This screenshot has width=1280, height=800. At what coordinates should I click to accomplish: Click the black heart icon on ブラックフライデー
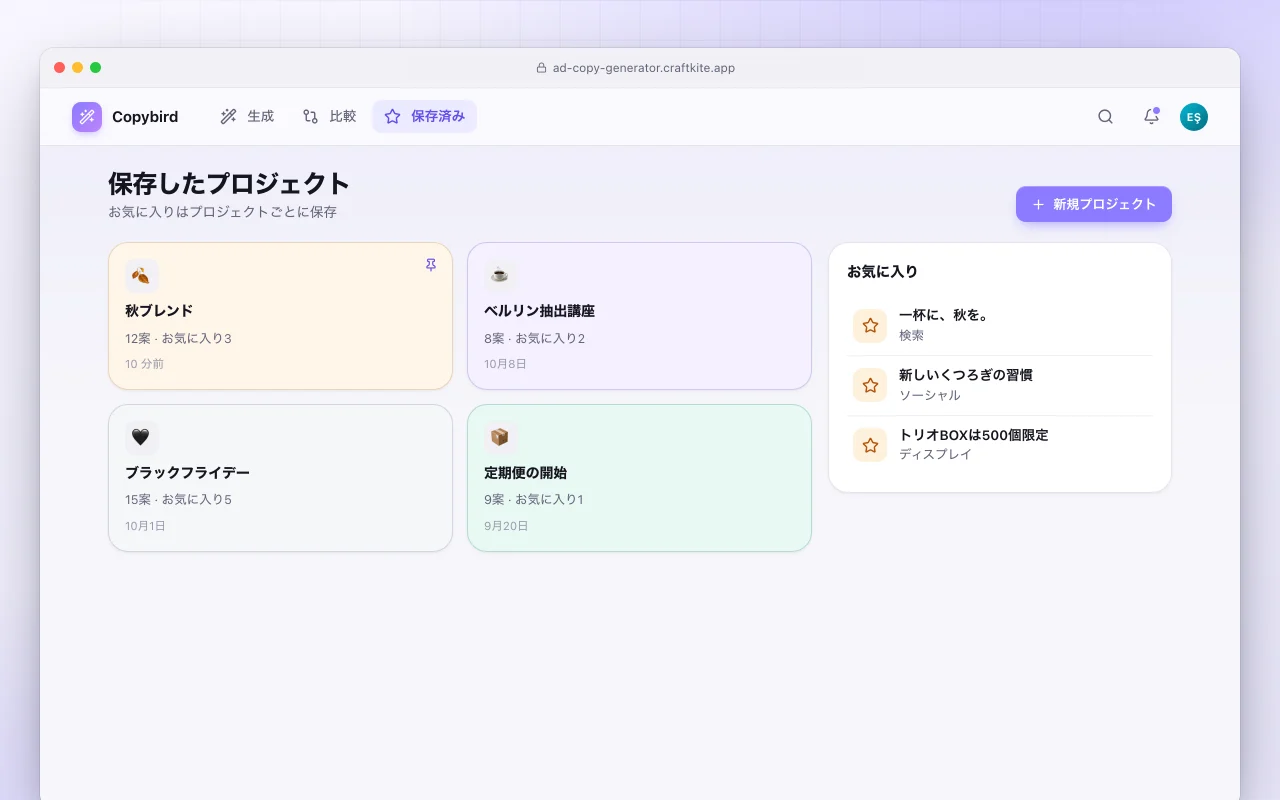142,437
